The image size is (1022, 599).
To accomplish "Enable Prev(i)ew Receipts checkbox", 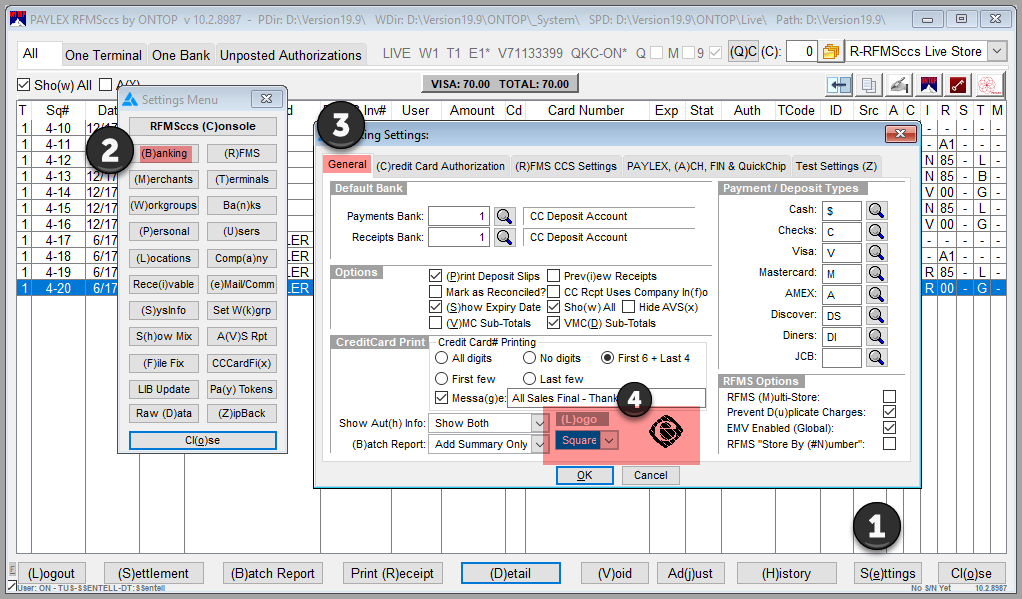I will pos(553,276).
